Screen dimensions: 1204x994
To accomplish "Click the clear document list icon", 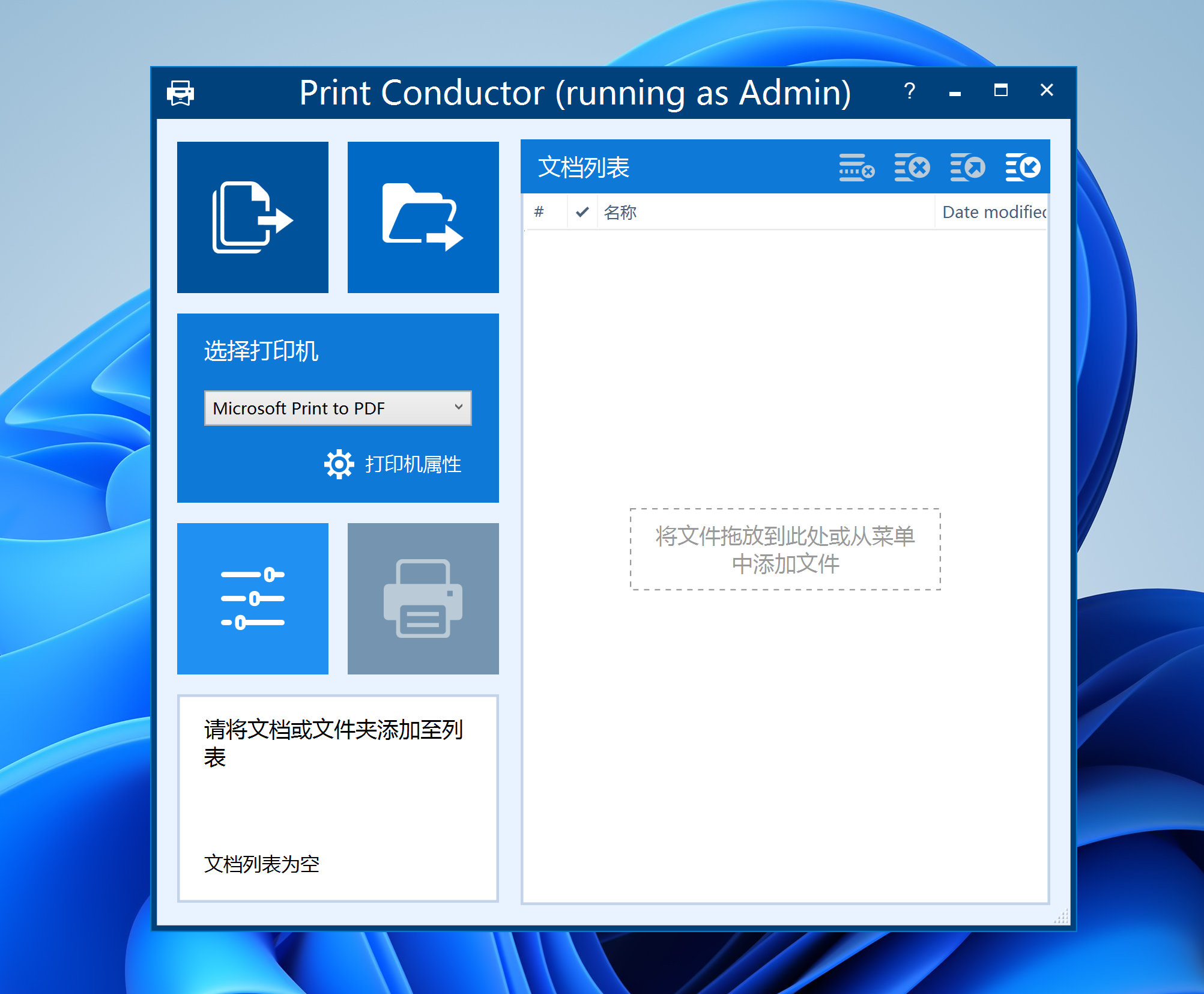I will (x=912, y=167).
